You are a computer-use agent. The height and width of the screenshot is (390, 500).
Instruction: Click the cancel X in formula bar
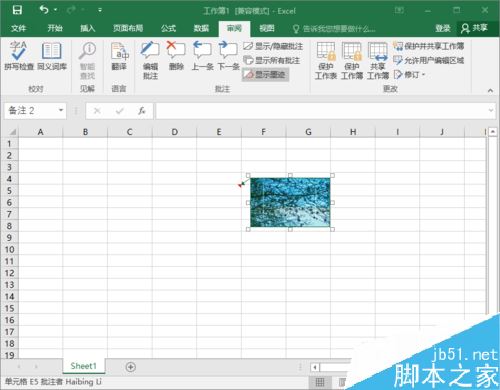(97, 111)
